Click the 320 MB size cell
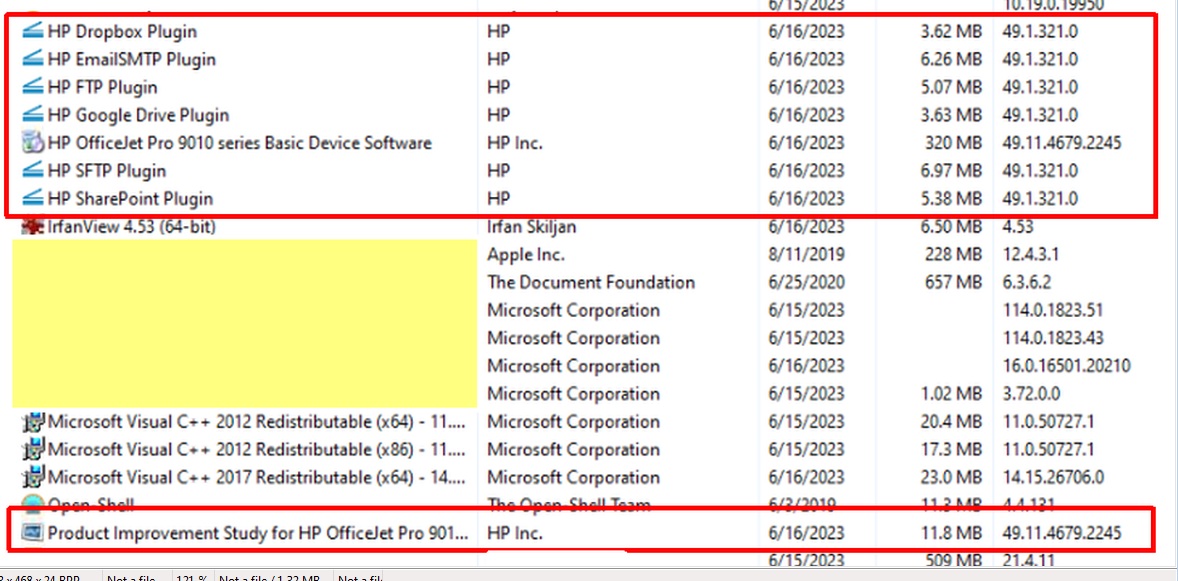 [953, 143]
